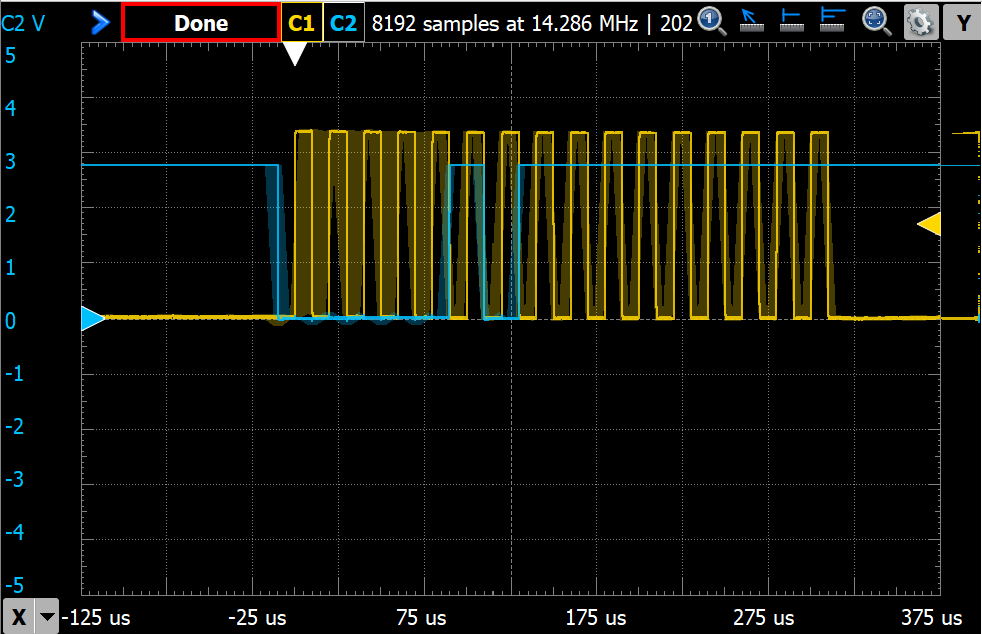
Task: Select the quick measure arrow cursor tool
Action: 752,21
